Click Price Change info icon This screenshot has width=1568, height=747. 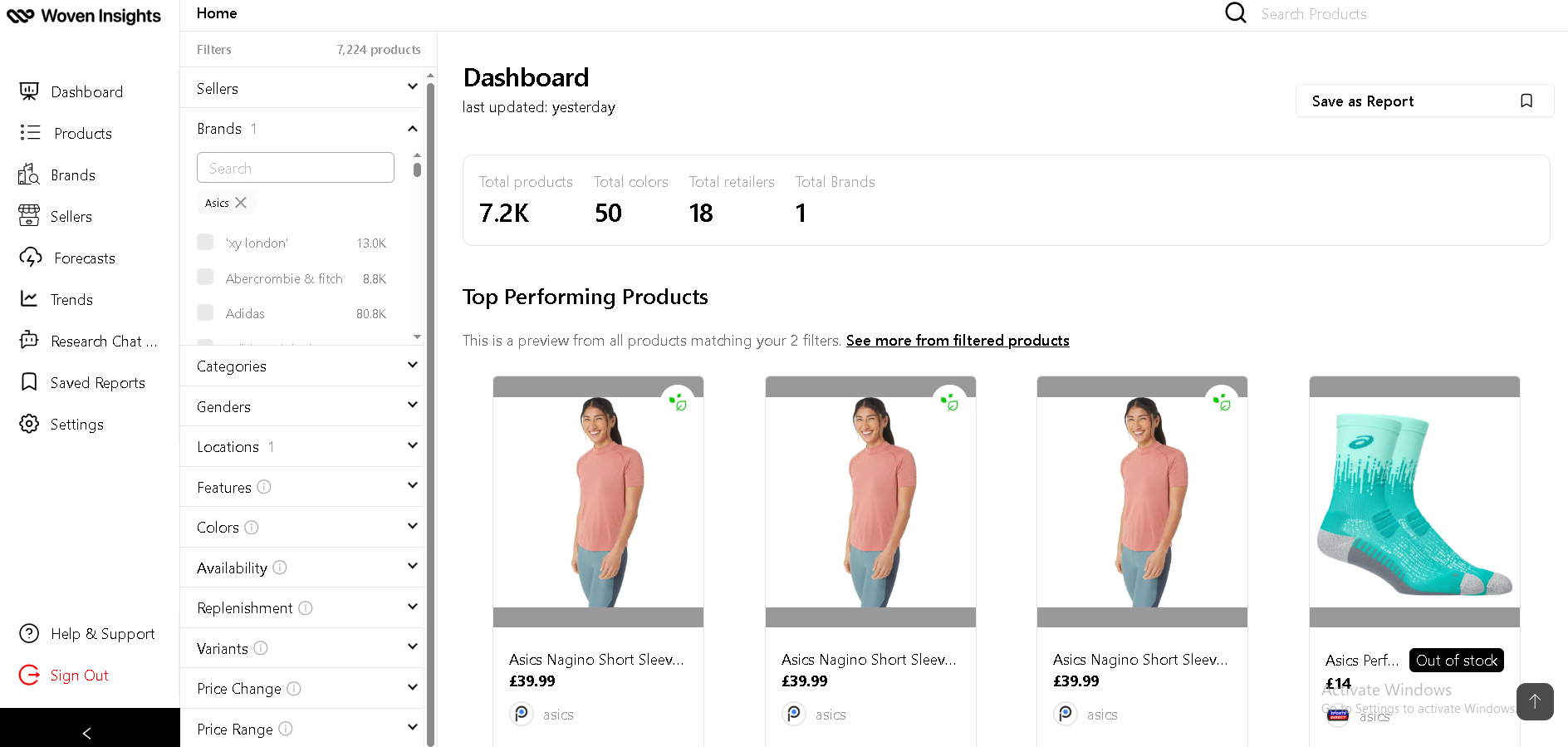pos(294,689)
